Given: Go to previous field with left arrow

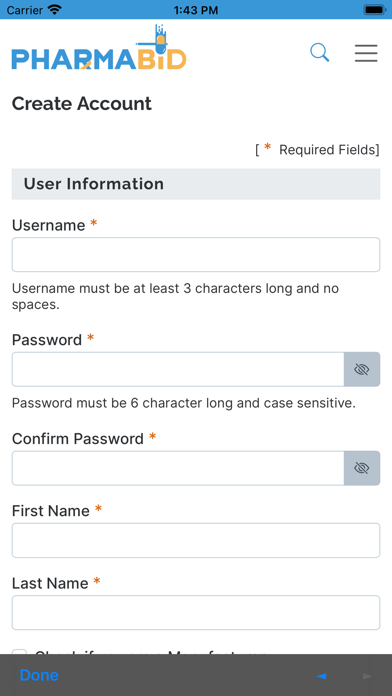Looking at the screenshot, I should point(321,676).
